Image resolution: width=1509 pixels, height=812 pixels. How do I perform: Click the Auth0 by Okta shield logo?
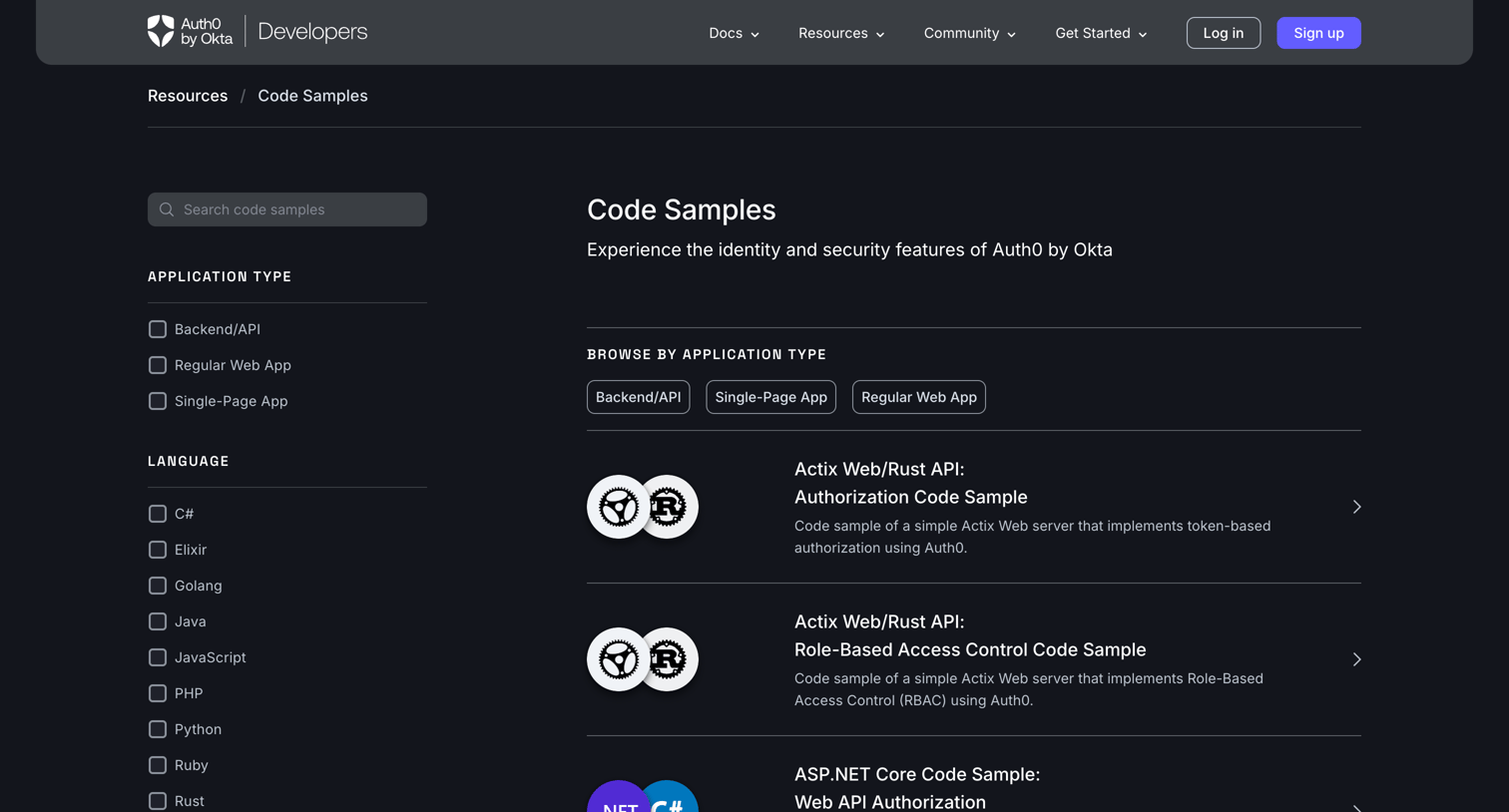pos(161,31)
